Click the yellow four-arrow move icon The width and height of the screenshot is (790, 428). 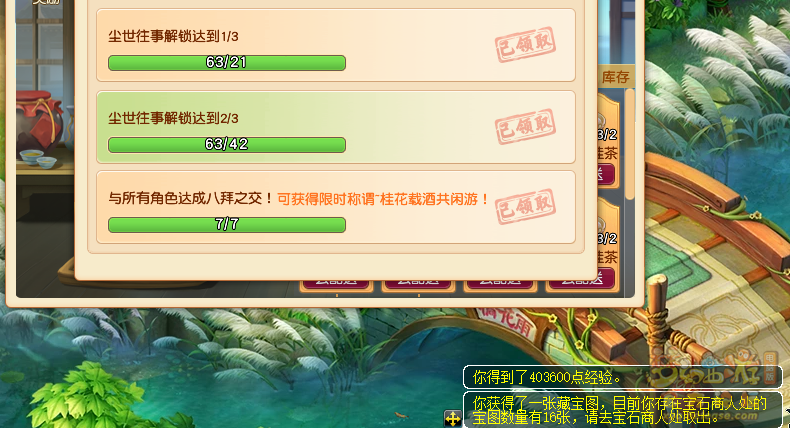click(452, 418)
